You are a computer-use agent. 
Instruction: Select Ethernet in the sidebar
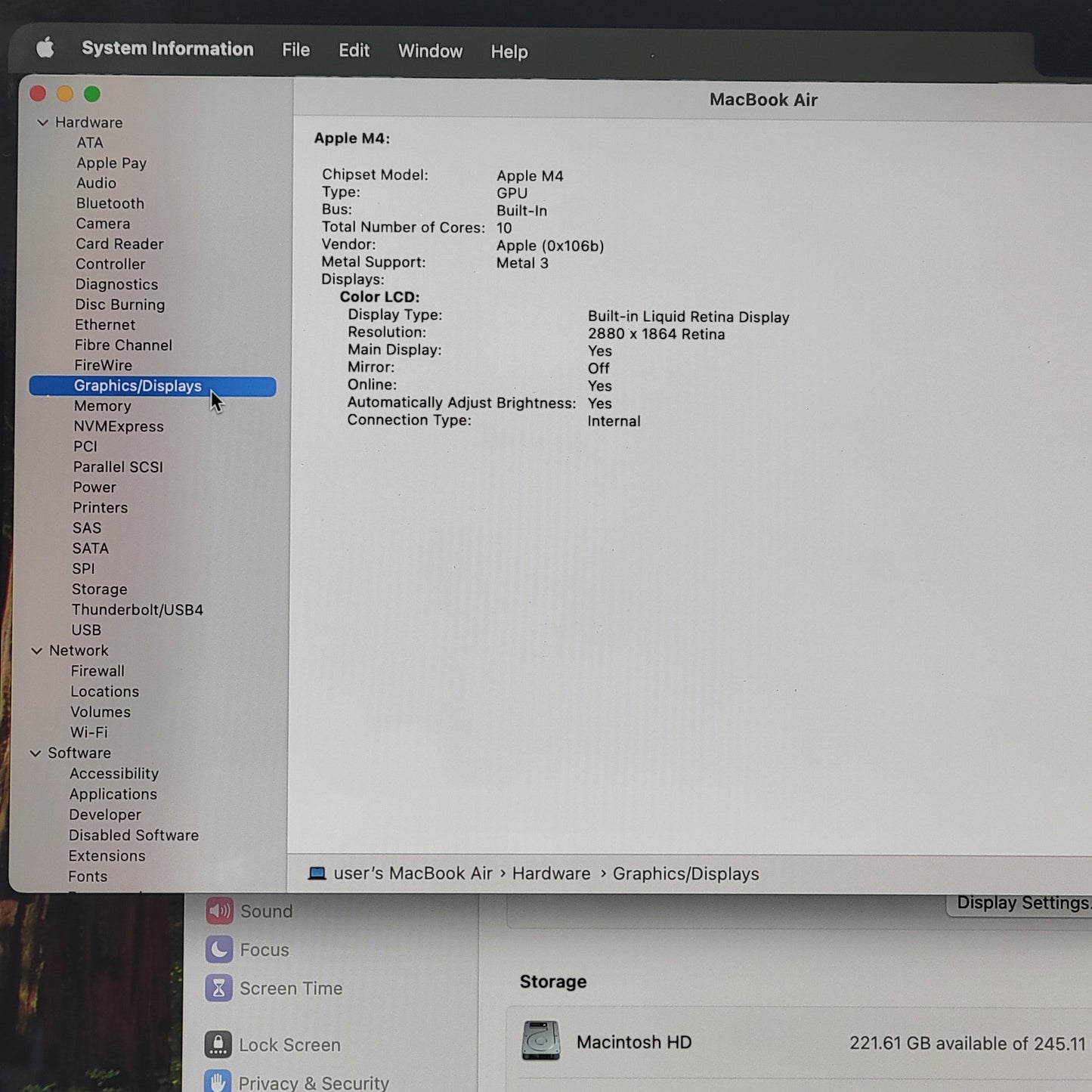[x=105, y=325]
